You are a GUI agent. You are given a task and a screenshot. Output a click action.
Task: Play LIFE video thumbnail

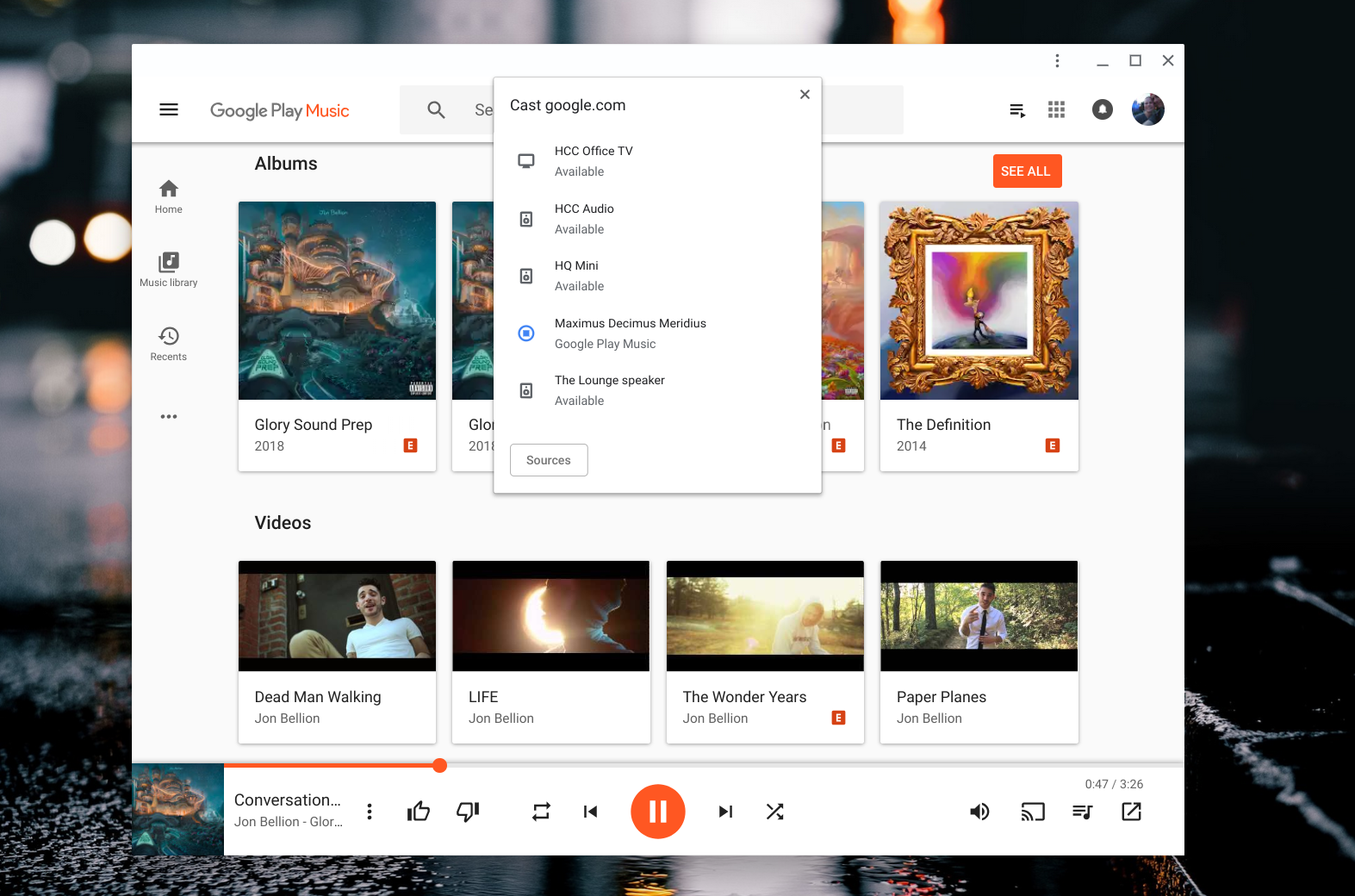coord(550,616)
